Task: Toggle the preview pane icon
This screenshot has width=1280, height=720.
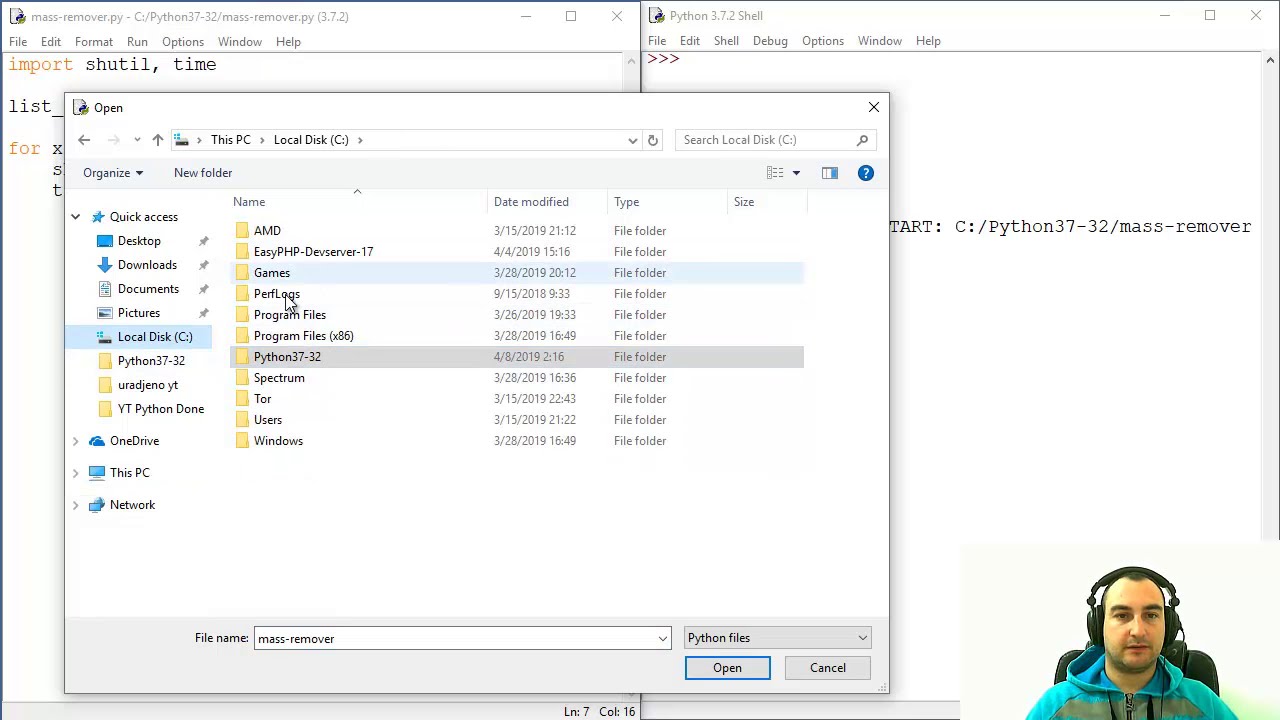Action: 829,173
